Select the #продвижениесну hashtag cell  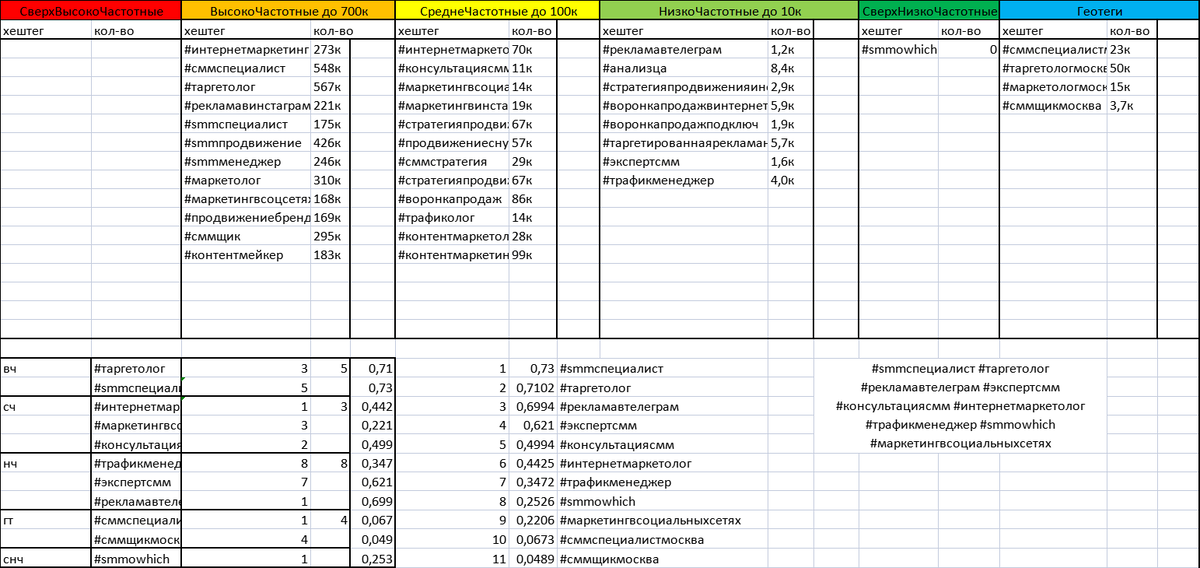452,143
